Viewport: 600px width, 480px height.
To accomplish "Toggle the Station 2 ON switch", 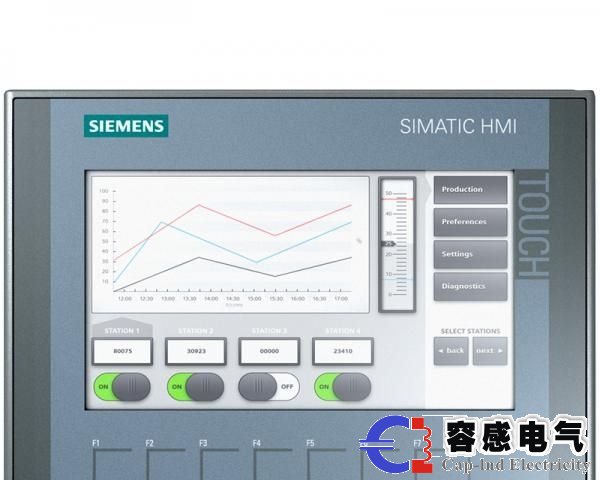I will [196, 387].
